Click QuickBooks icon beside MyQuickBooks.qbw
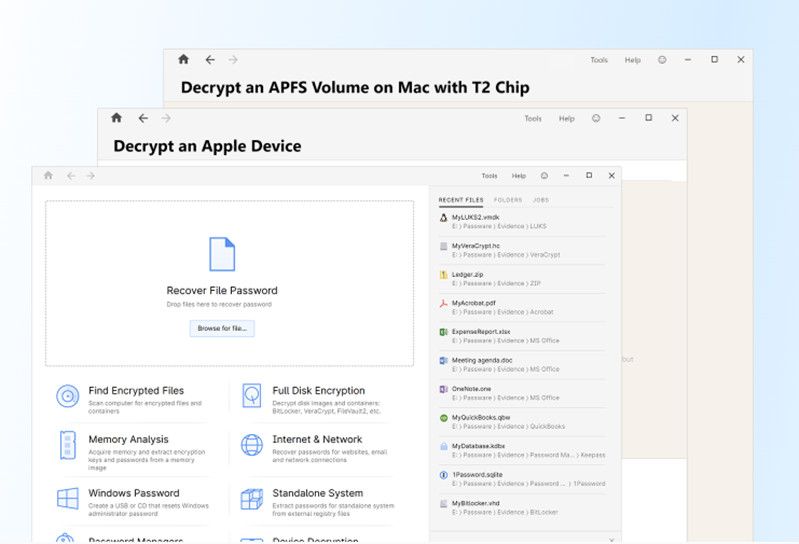The image size is (799, 544). pos(443,418)
